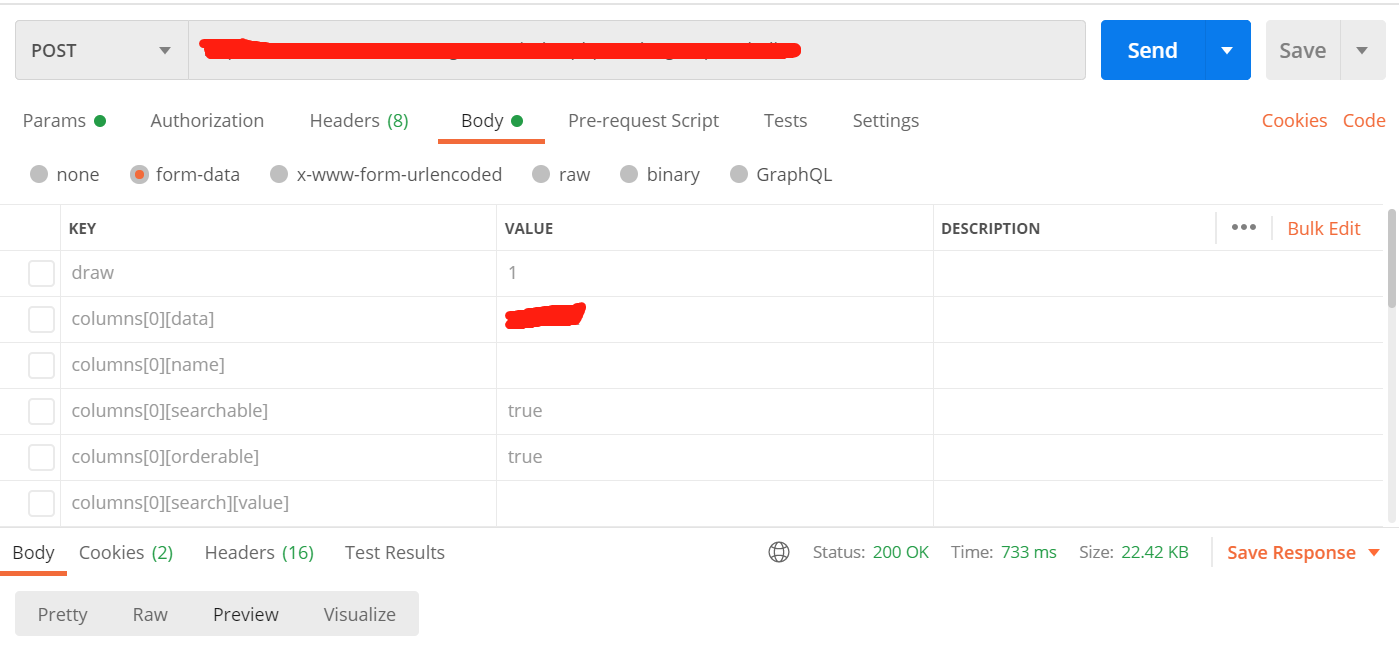
Task: Open the Code link
Action: coord(1364,120)
